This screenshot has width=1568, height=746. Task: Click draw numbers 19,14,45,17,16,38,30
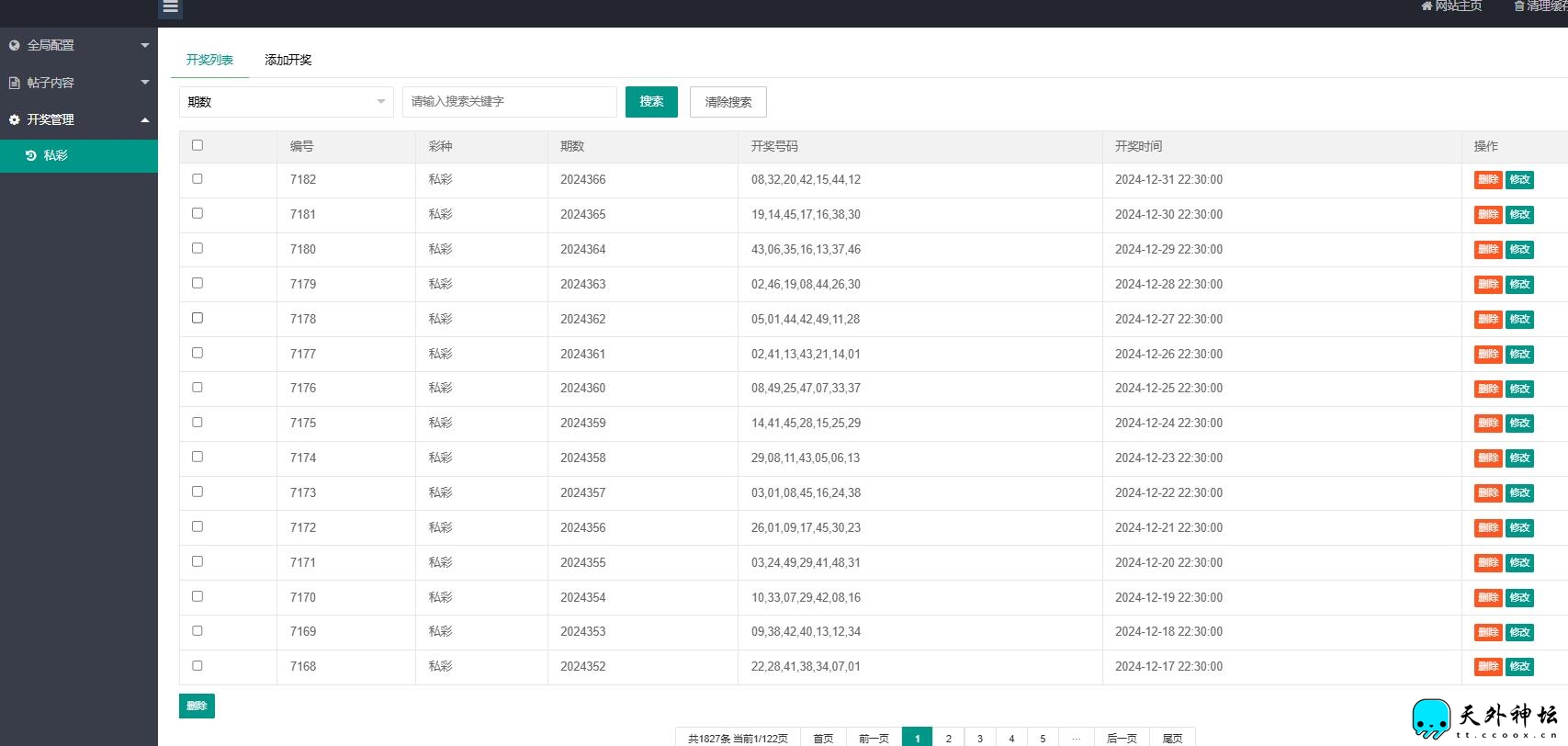(x=806, y=215)
